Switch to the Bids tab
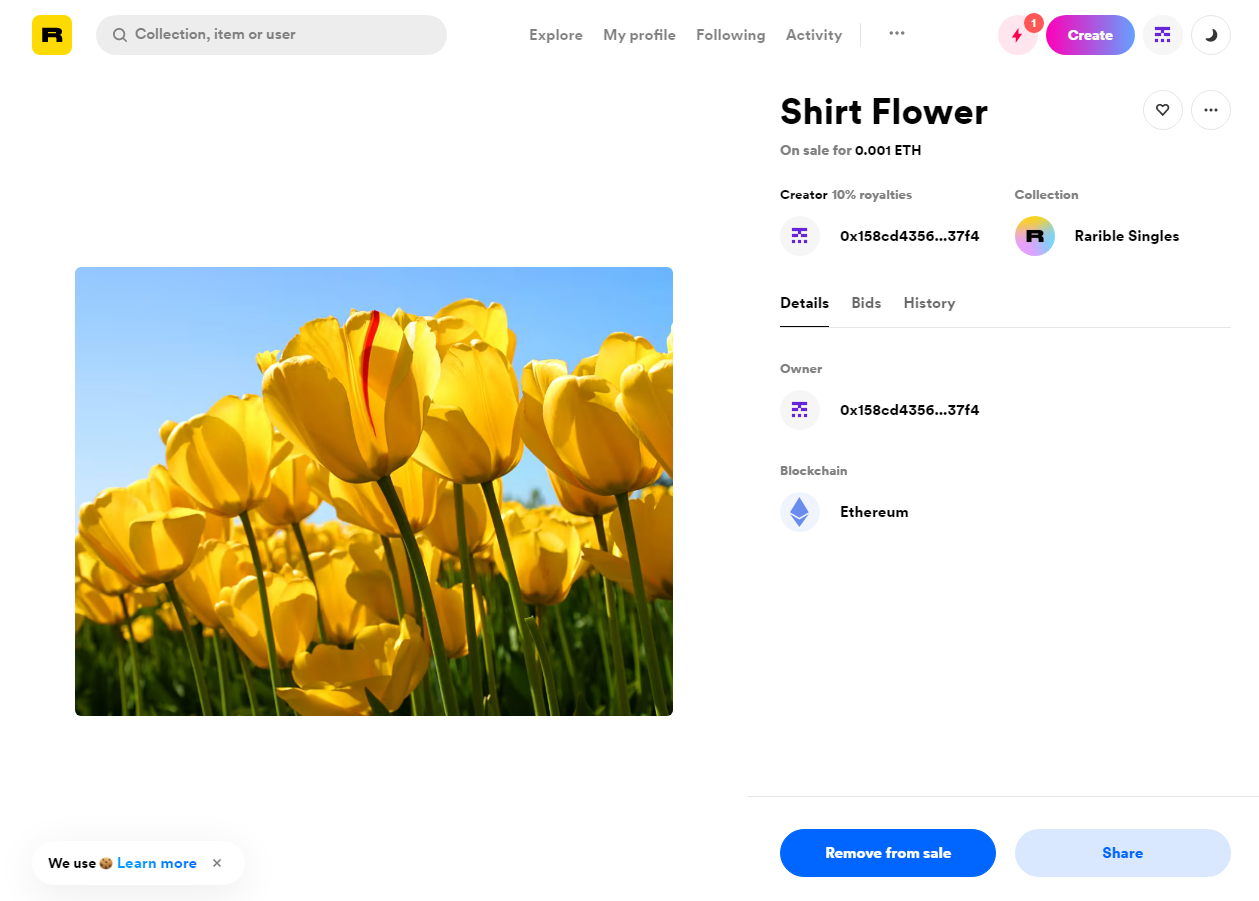 866,303
